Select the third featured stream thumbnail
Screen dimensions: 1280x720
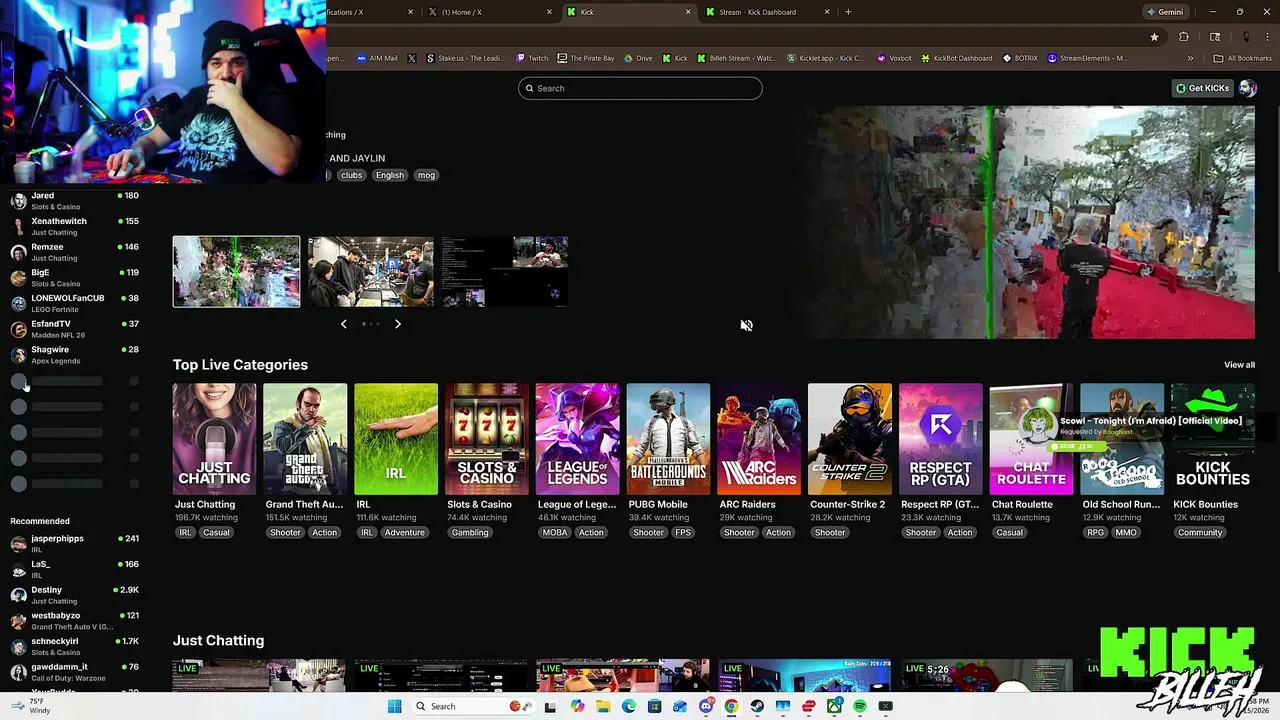(x=505, y=271)
